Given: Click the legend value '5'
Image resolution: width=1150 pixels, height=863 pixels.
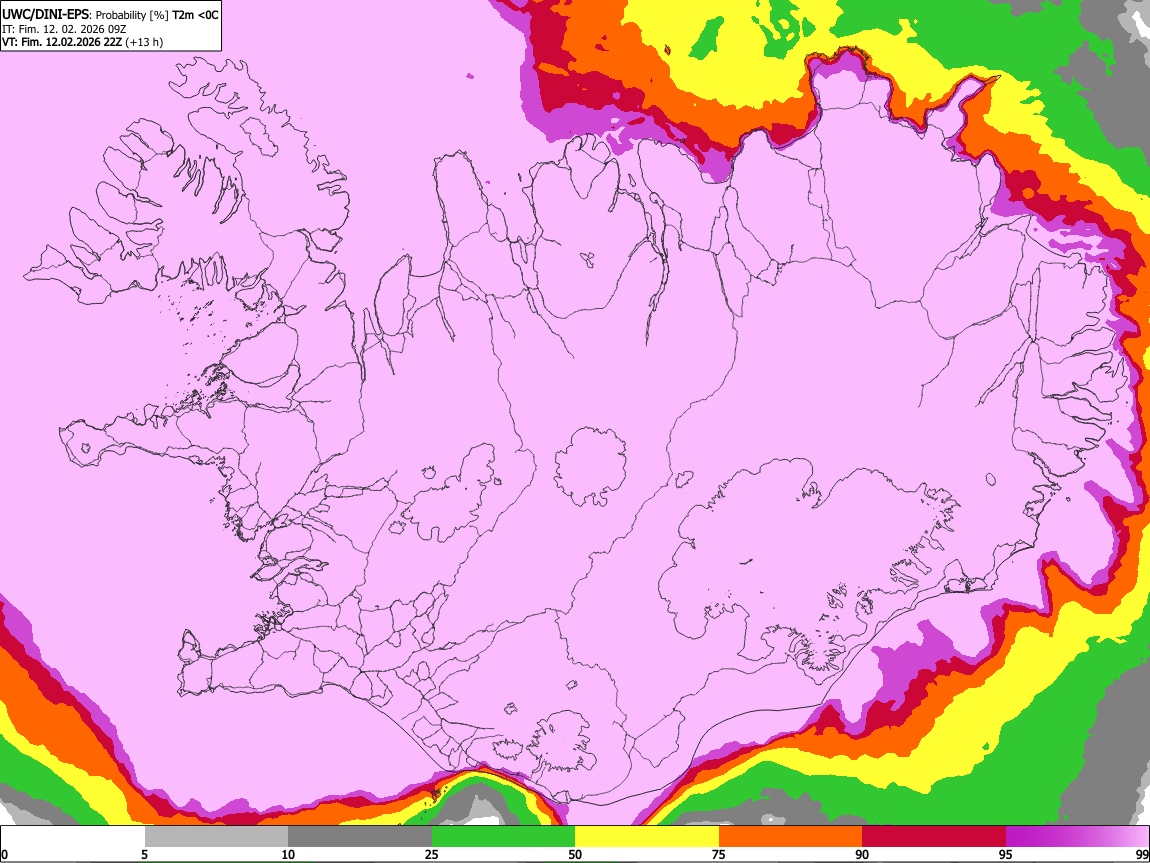Looking at the screenshot, I should 144,854.
